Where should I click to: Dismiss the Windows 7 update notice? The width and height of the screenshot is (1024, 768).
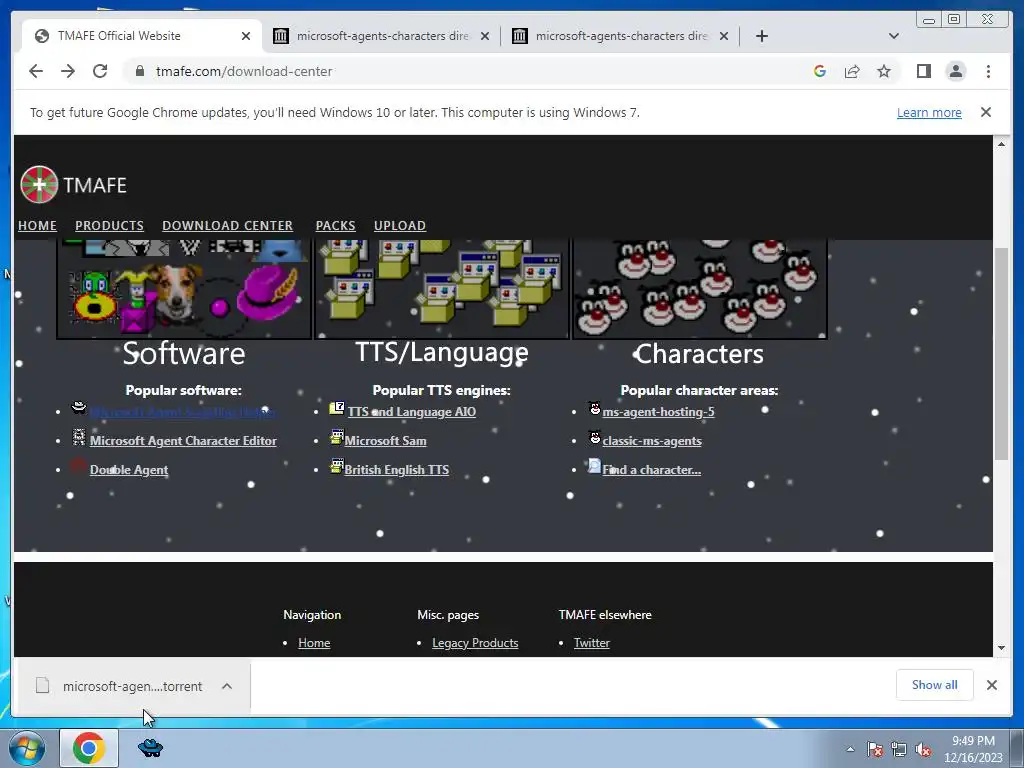point(986,112)
